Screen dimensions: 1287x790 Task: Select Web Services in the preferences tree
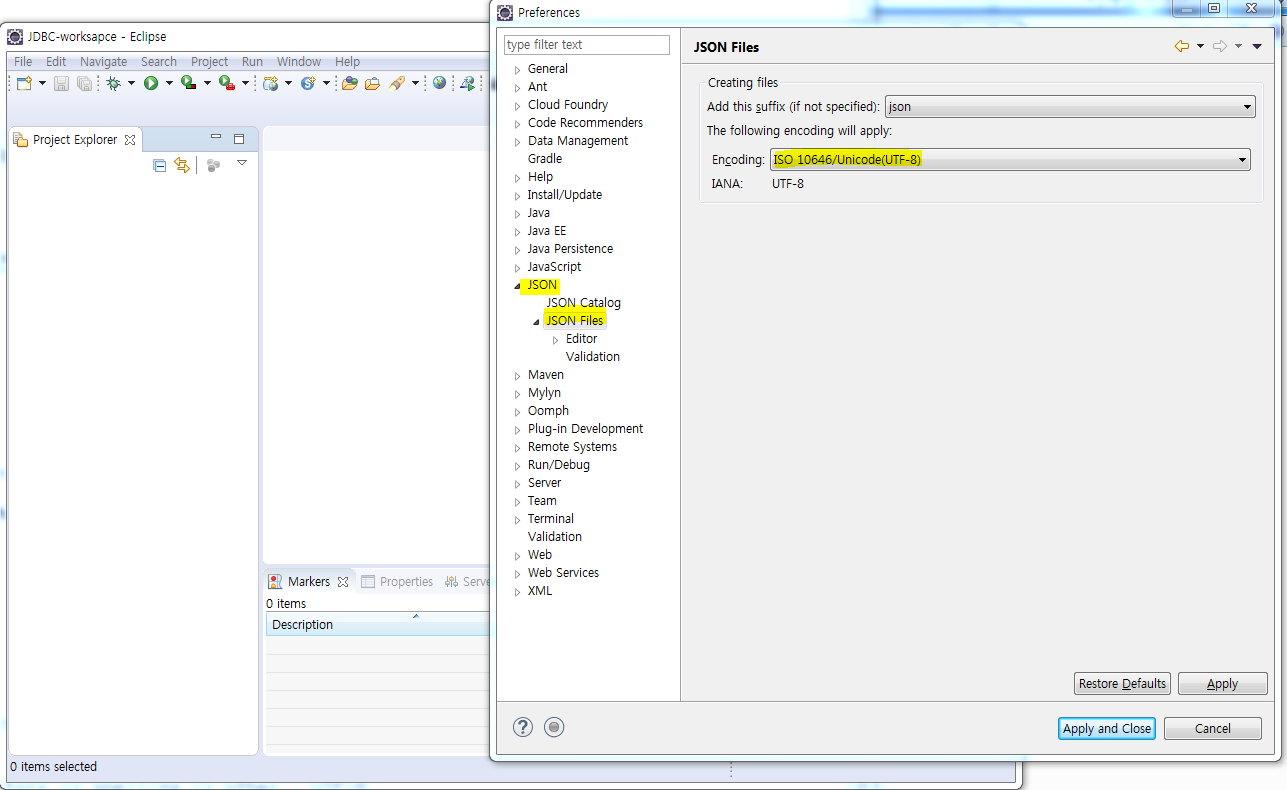(x=563, y=573)
